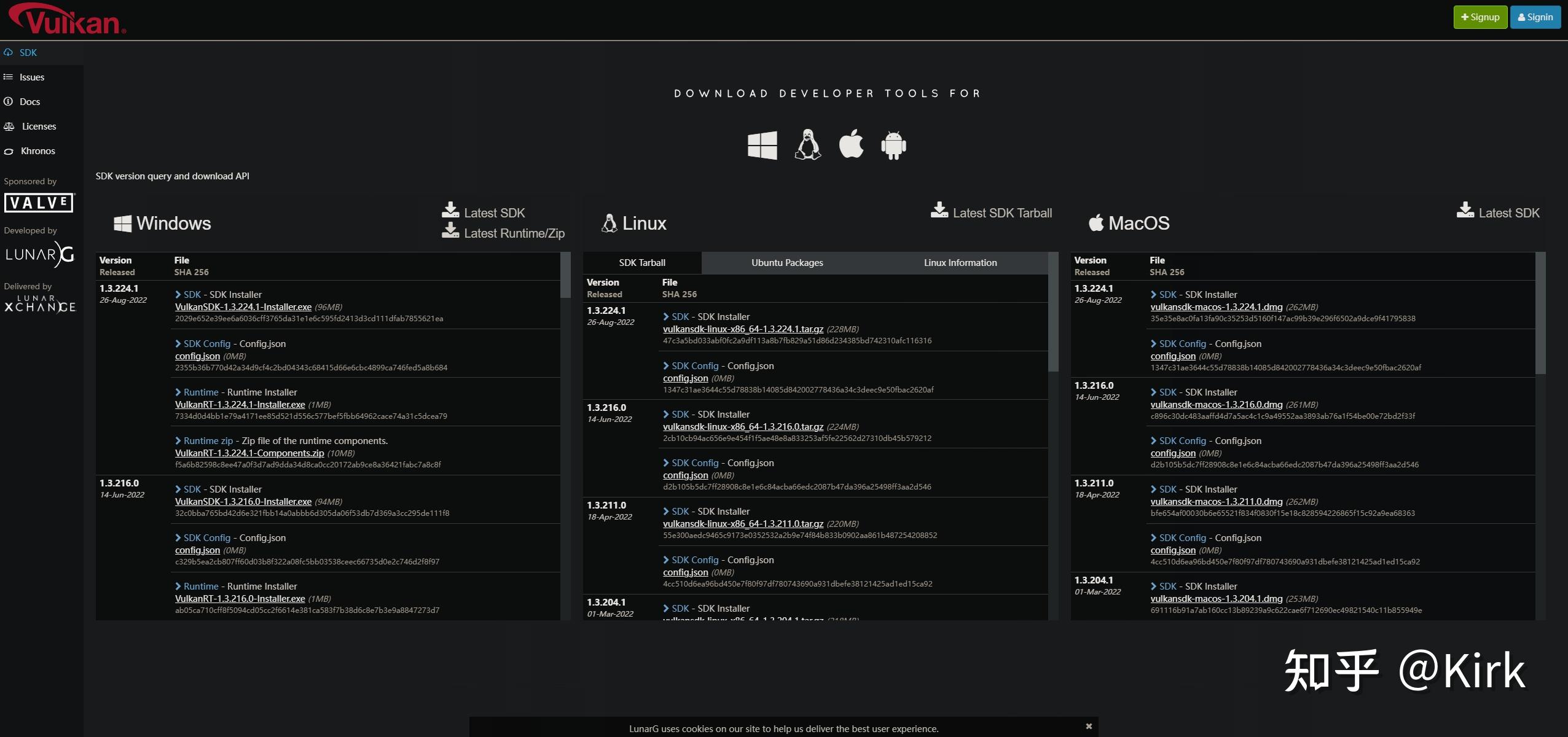Download vulkansdk-macos-1.3.204.1.dmg
Viewport: 1568px width, 737px height.
pos(1217,599)
